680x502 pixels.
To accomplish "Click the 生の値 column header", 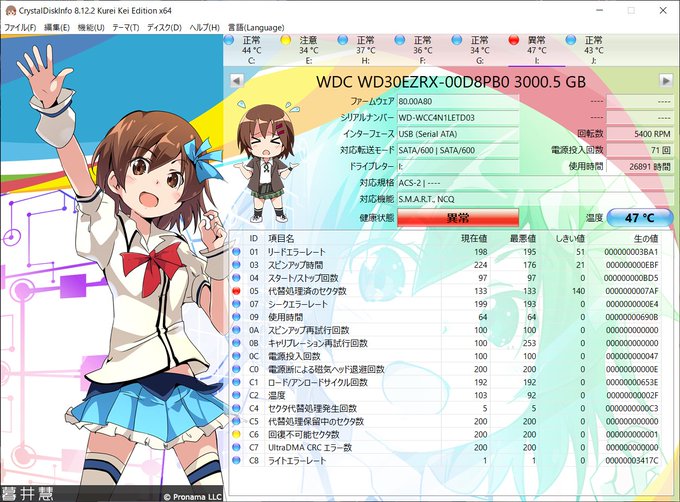I will click(x=646, y=238).
